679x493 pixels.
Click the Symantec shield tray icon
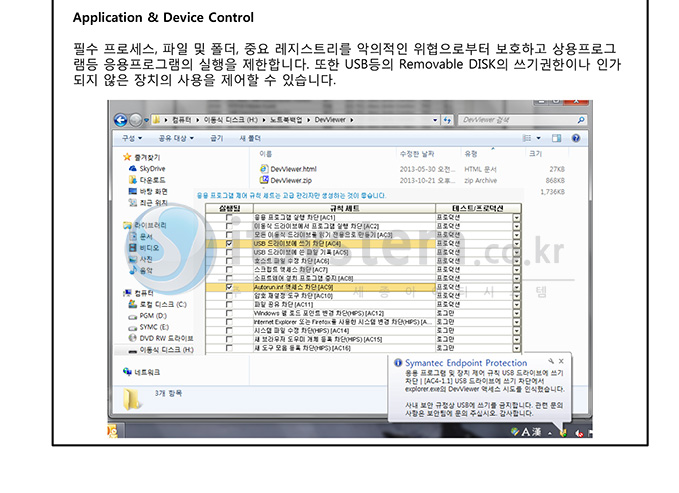(x=563, y=432)
